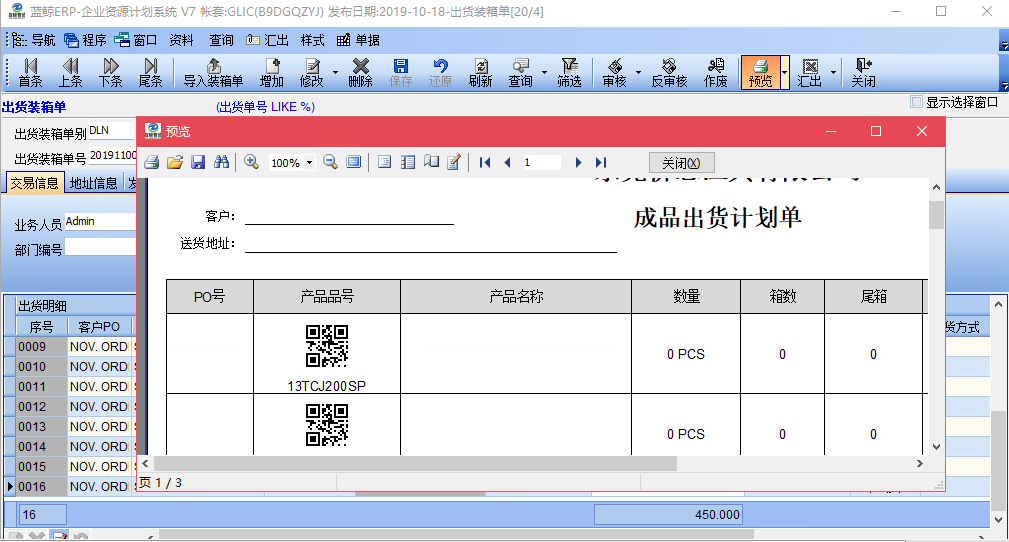Zoom out on the preview page
This screenshot has width=1009, height=542.
click(330, 162)
